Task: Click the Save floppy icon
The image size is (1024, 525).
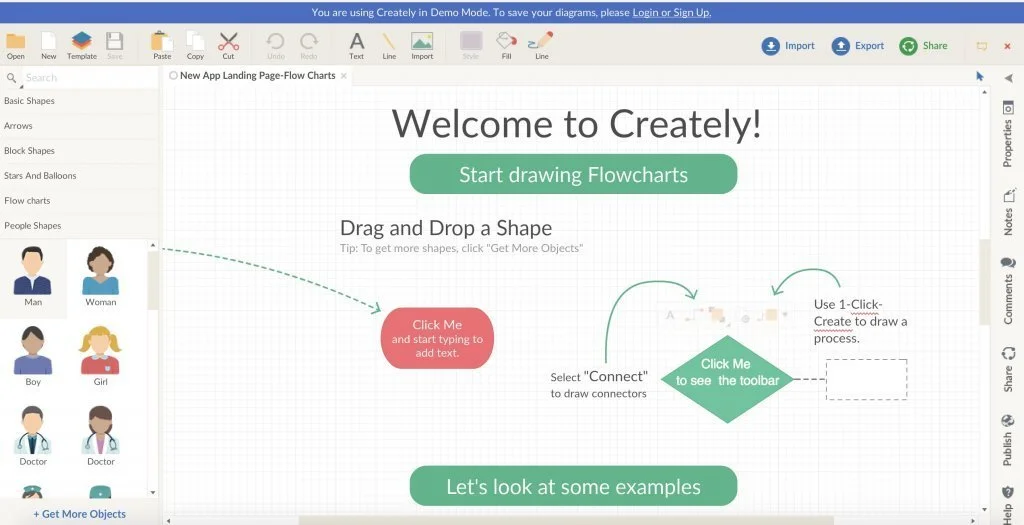Action: pos(114,41)
